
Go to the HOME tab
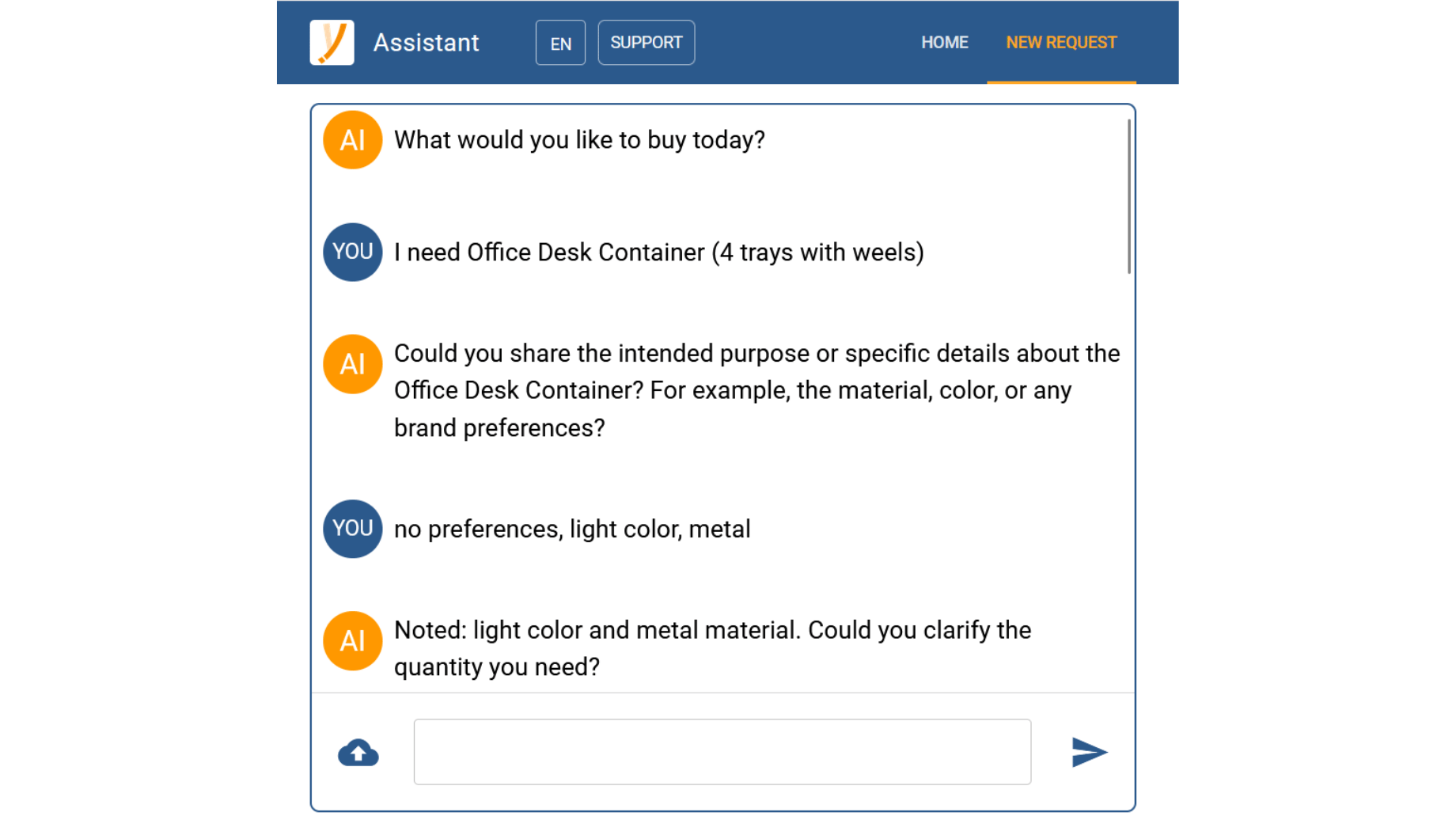[945, 43]
